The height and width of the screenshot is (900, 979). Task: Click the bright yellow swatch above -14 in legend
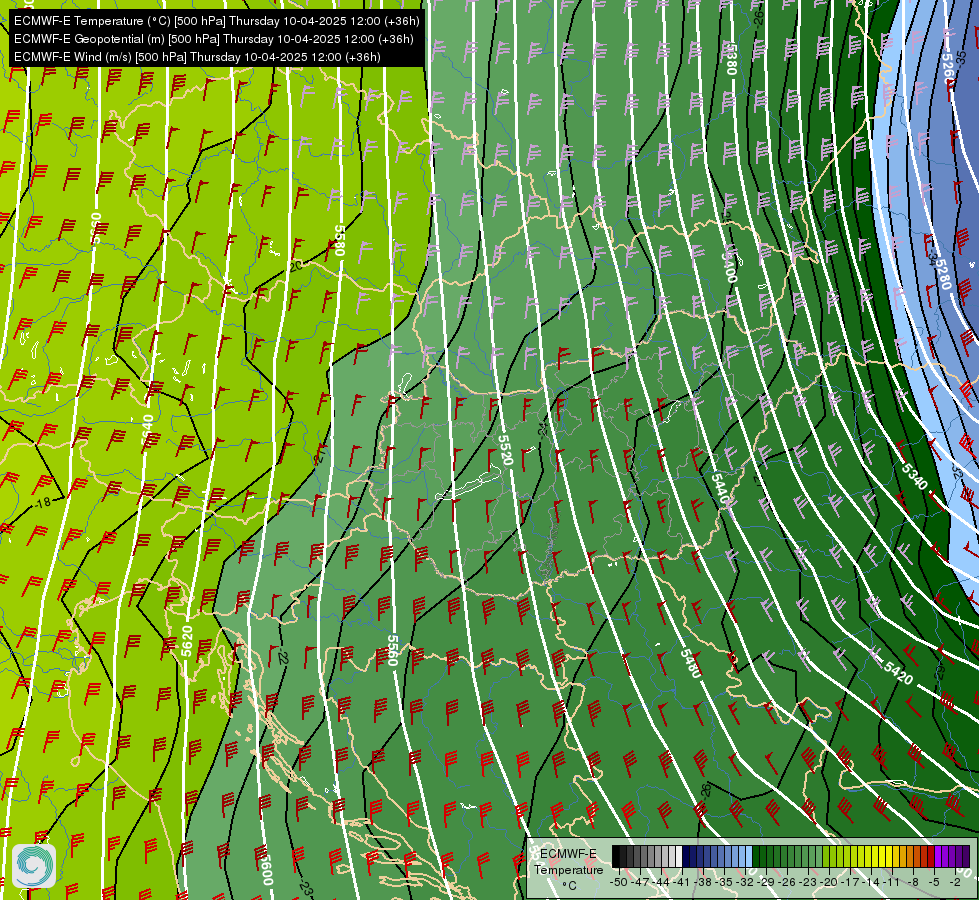(x=875, y=856)
